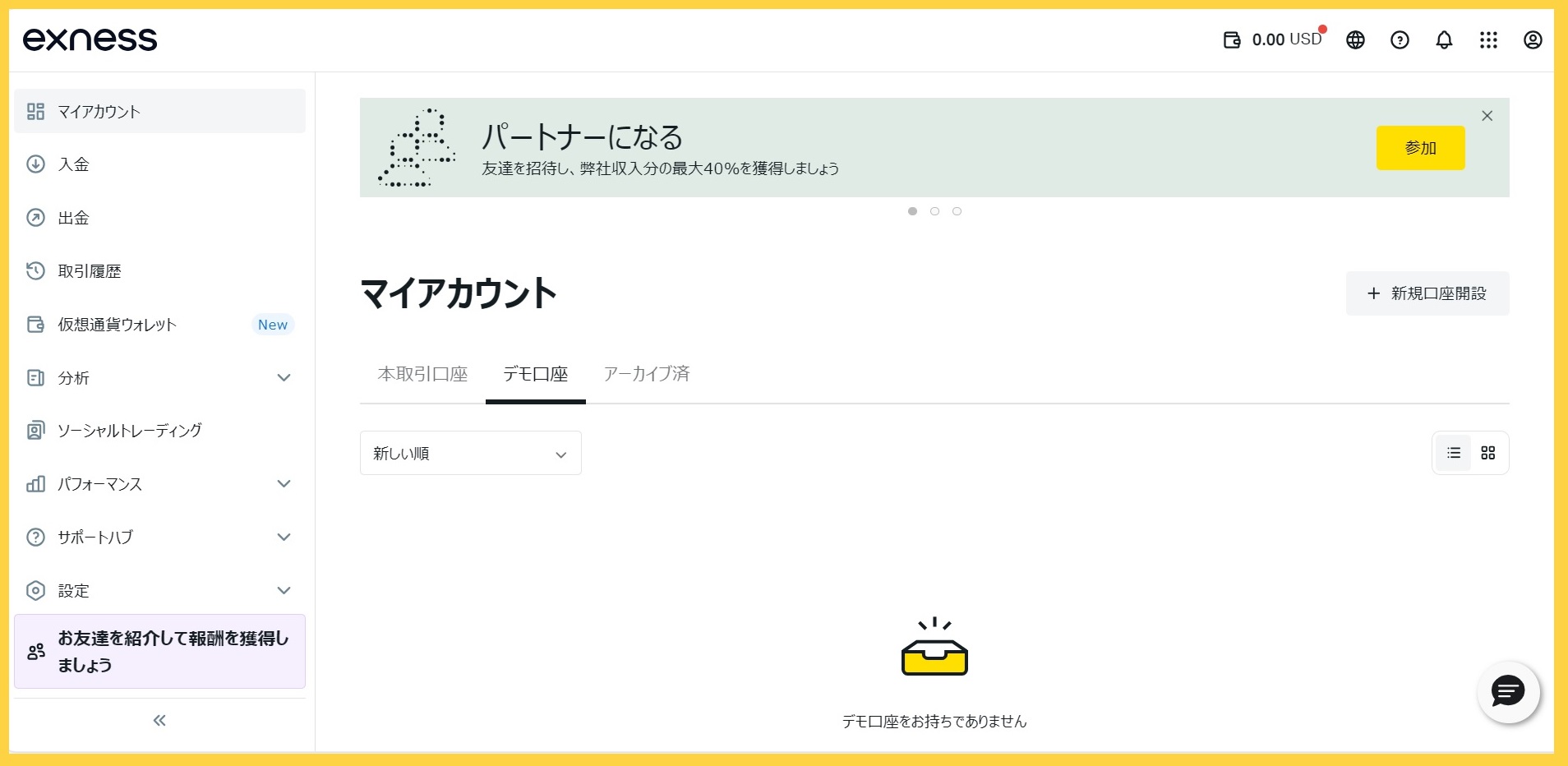Click the wallet balance 0.00 USD
Screen dimensions: 1568x766
click(x=1273, y=39)
